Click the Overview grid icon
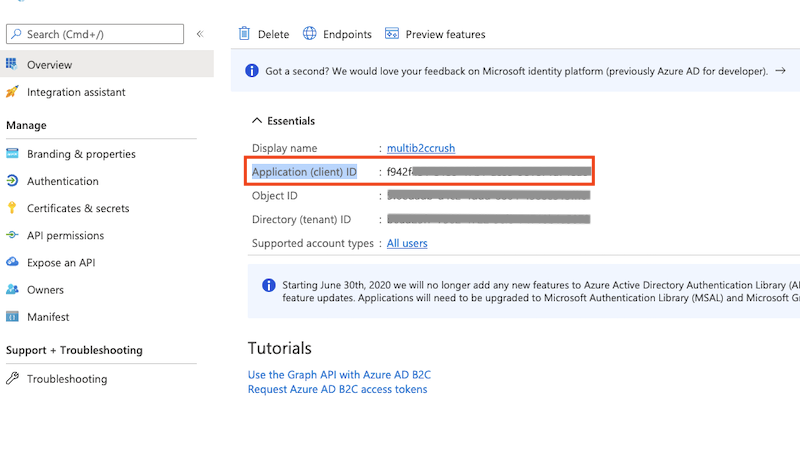 [12, 64]
